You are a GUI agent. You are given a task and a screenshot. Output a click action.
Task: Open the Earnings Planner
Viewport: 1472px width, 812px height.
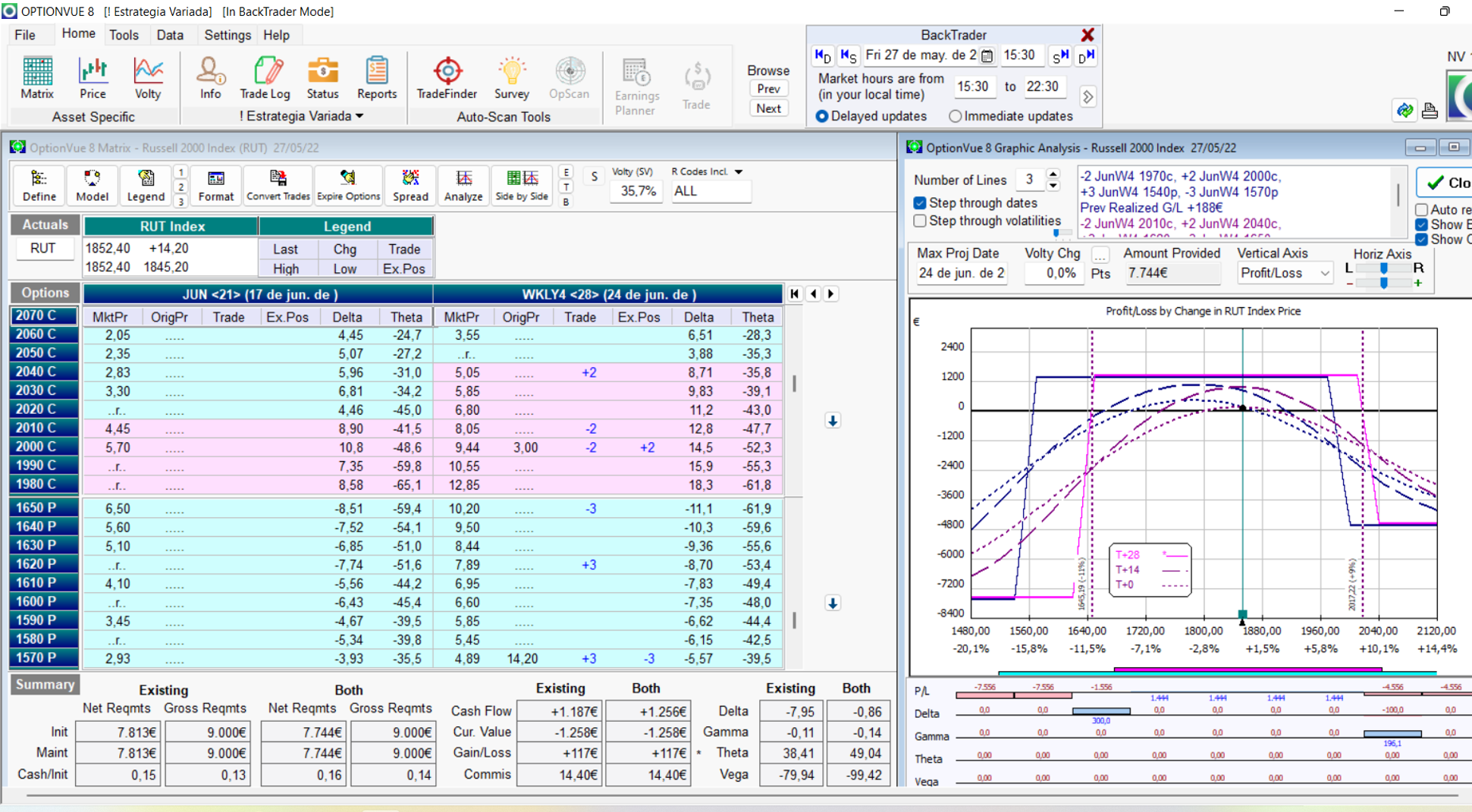[636, 86]
